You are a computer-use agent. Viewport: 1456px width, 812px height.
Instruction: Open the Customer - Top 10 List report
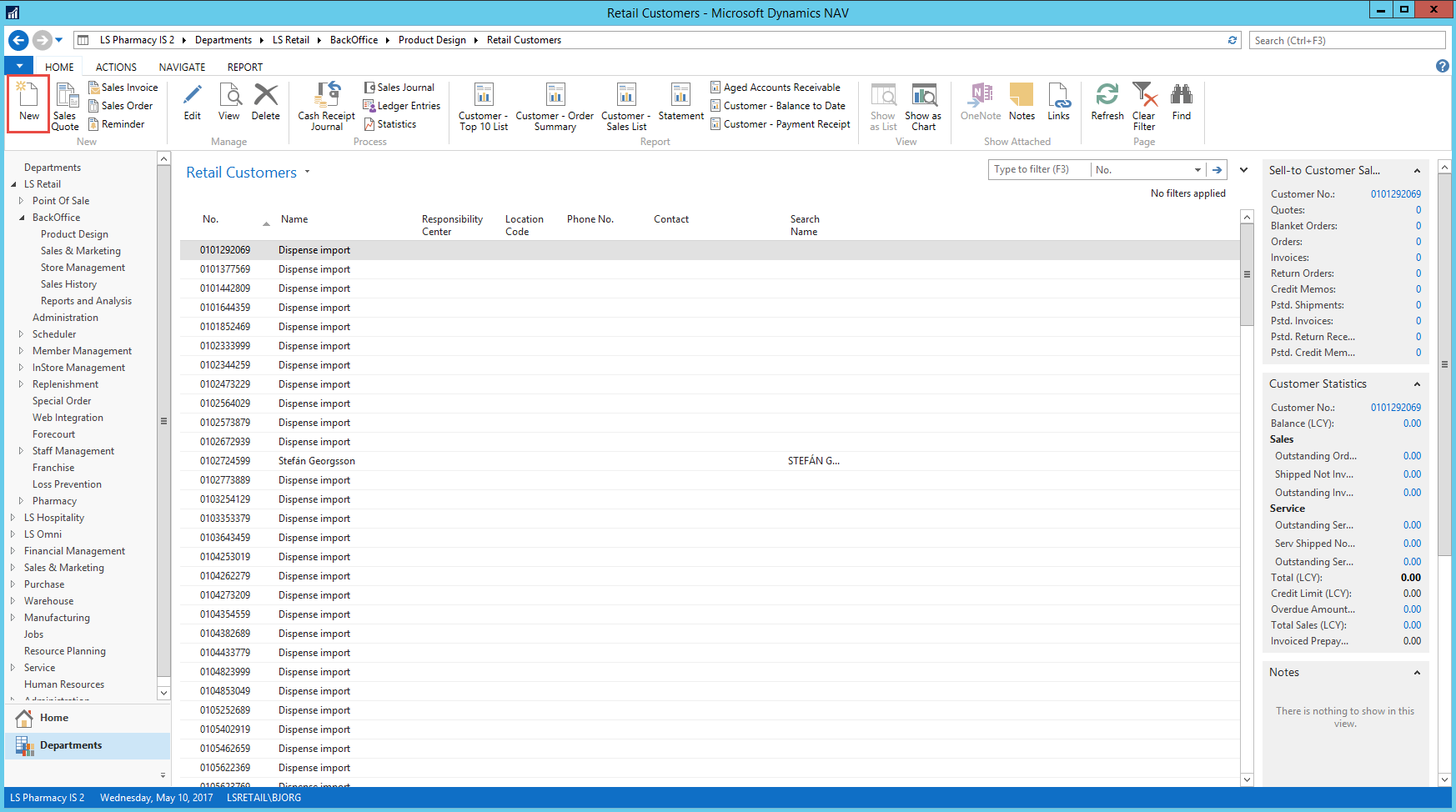tap(484, 105)
